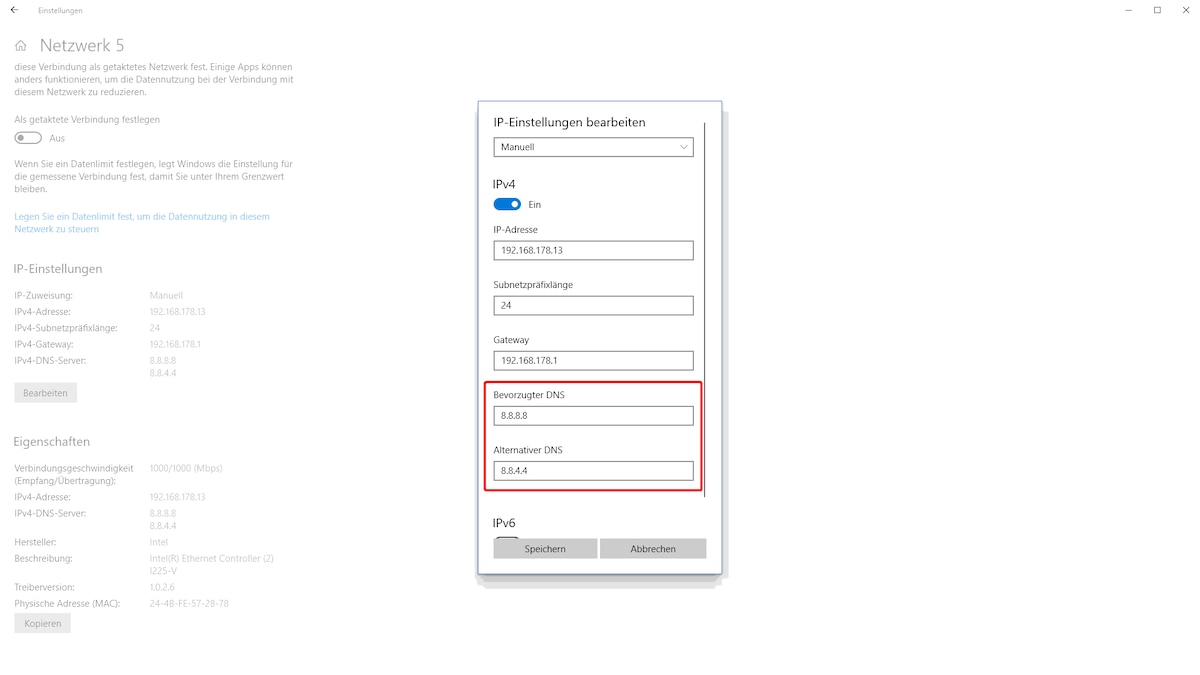
Task: Click the back arrow to return
Action: tap(13, 10)
